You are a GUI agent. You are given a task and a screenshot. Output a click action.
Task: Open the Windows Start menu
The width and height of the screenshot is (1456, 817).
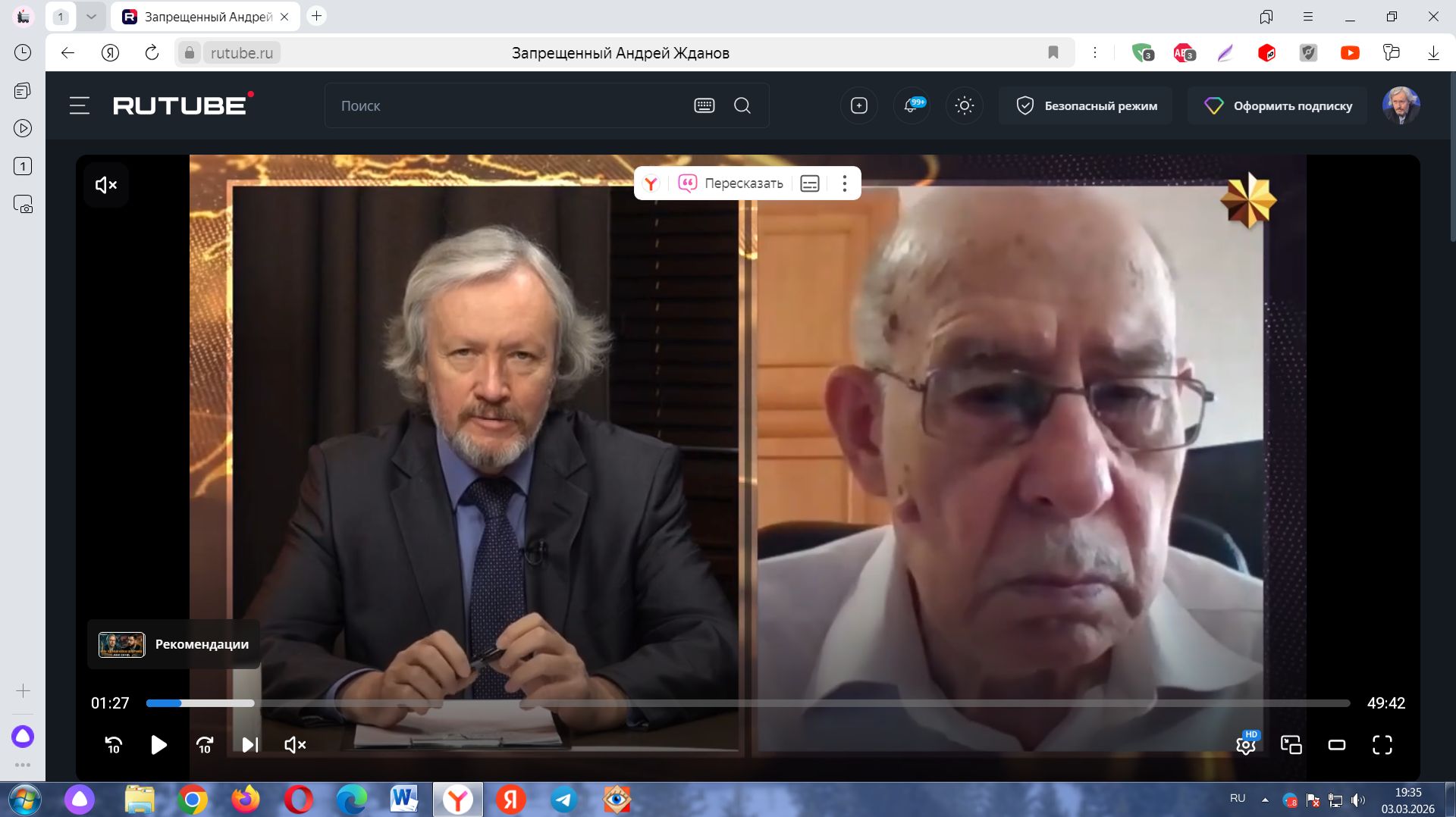coord(24,800)
